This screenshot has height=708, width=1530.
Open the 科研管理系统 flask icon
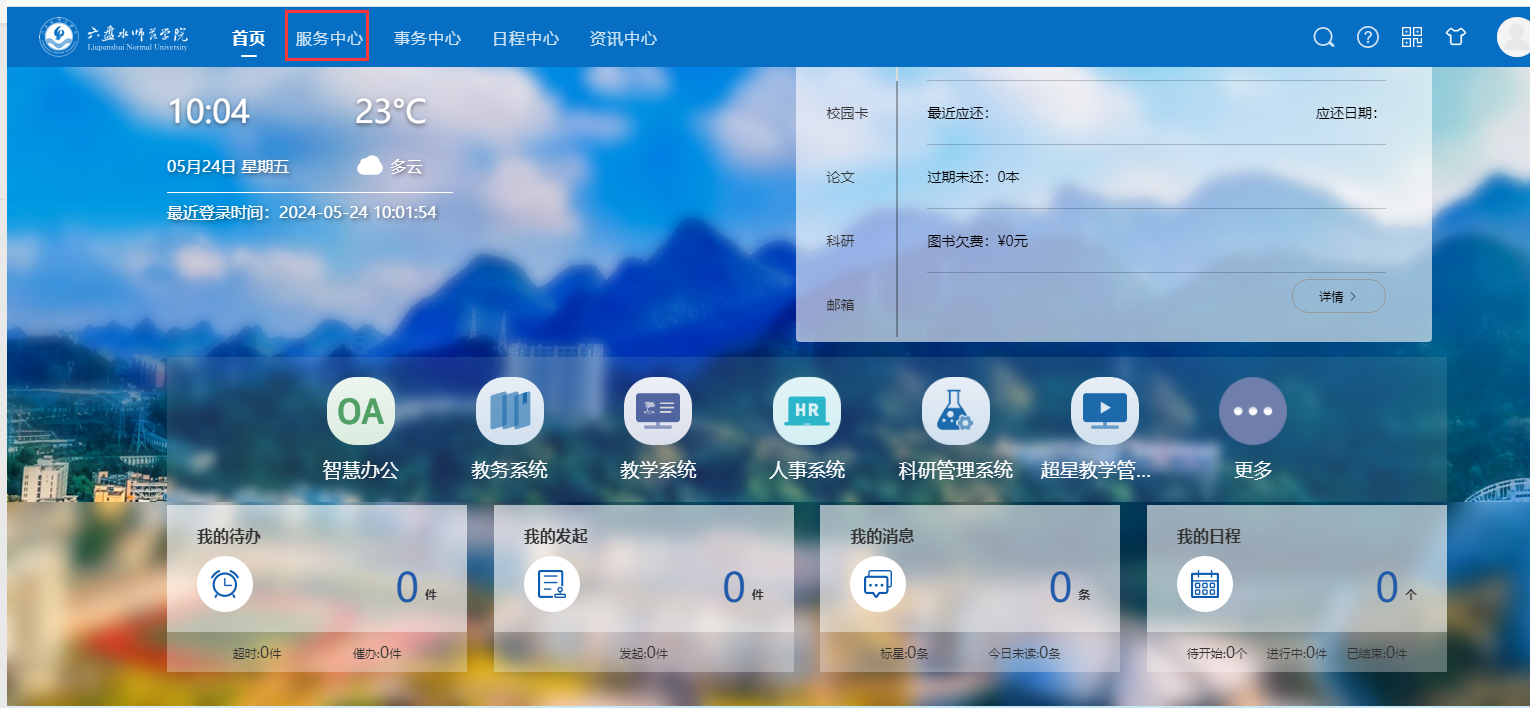pyautogui.click(x=956, y=411)
